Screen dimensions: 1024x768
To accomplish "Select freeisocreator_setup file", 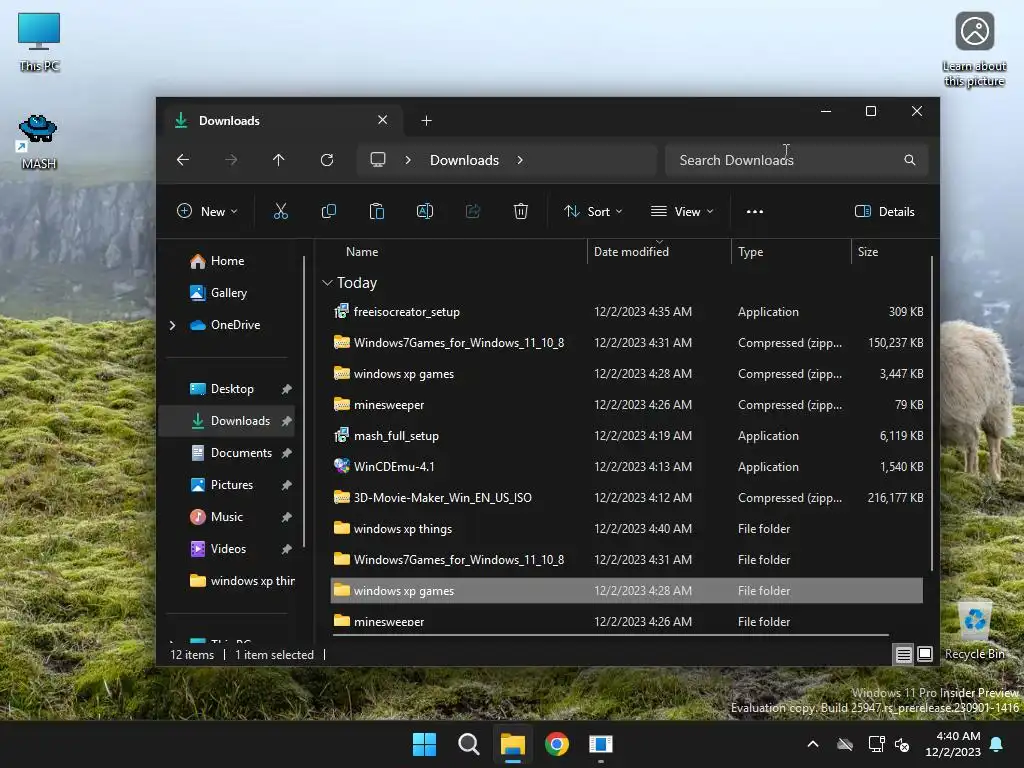I will pyautogui.click(x=627, y=312).
